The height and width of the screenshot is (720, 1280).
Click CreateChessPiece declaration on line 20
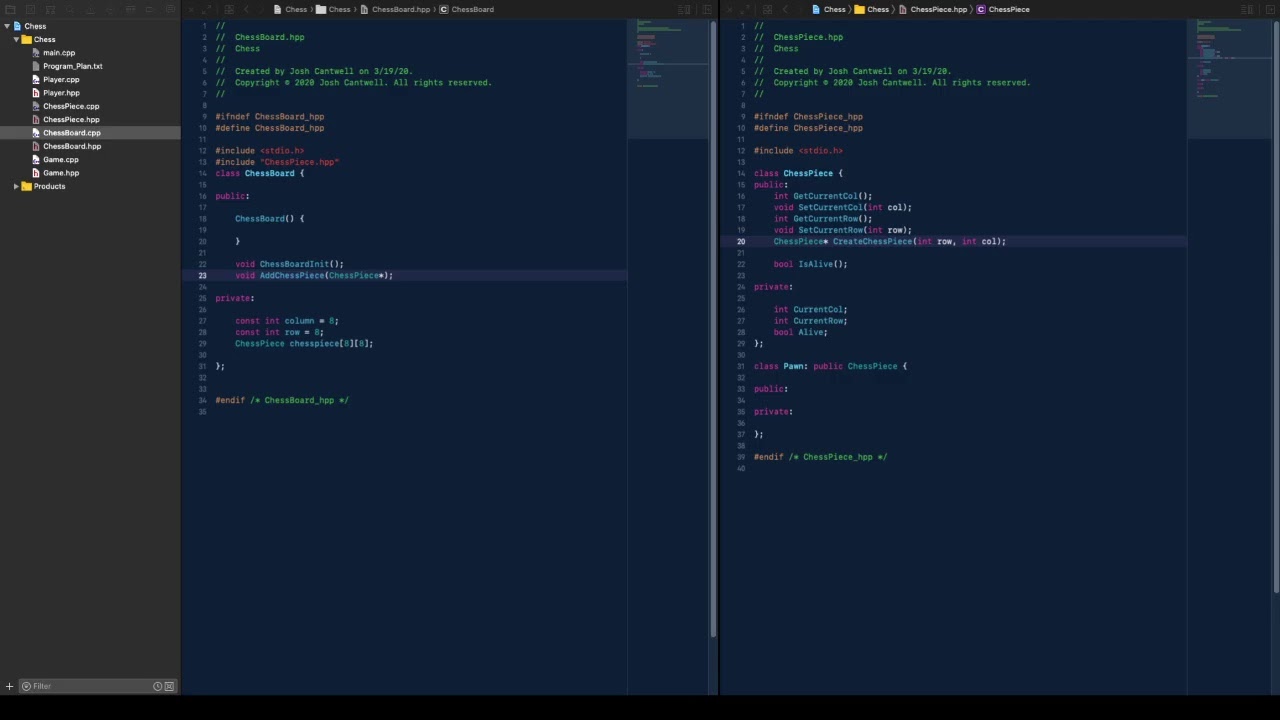coord(889,241)
